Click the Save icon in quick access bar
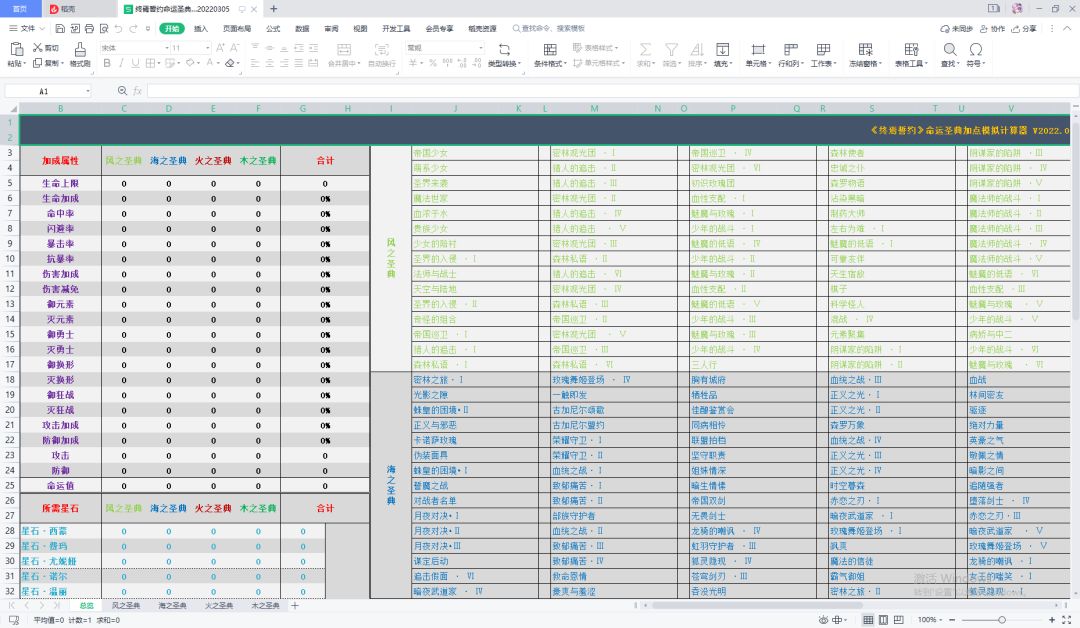 click(x=58, y=29)
